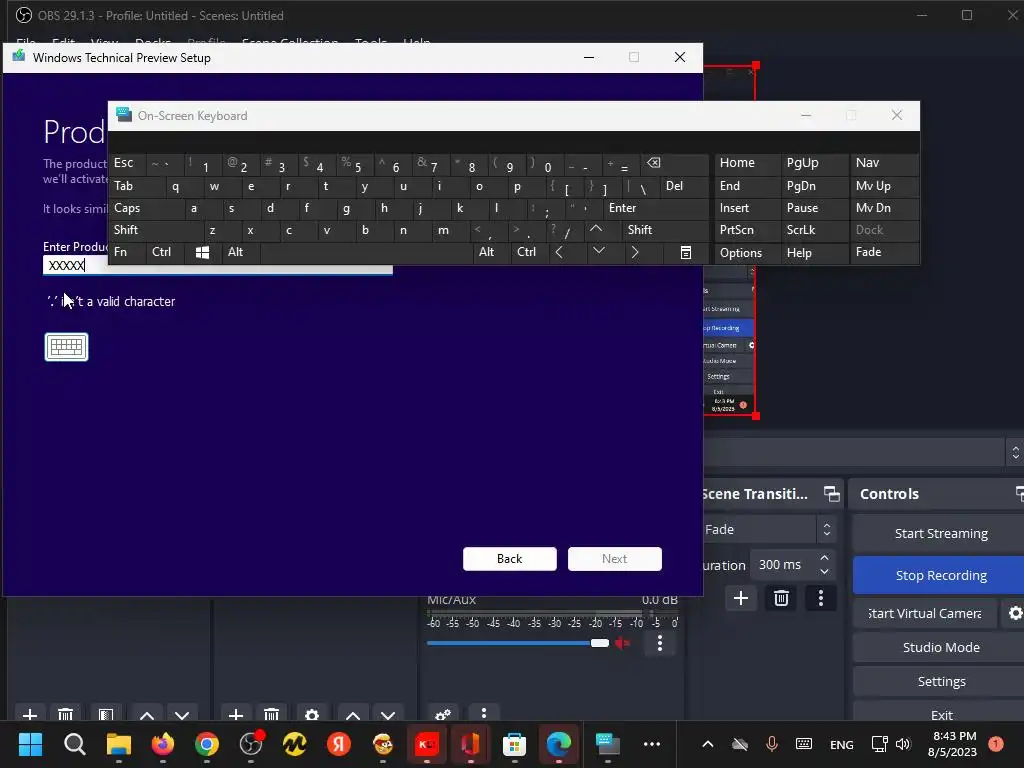Click the Windows logo key on keyboard
The image size is (1024, 768).
[202, 252]
